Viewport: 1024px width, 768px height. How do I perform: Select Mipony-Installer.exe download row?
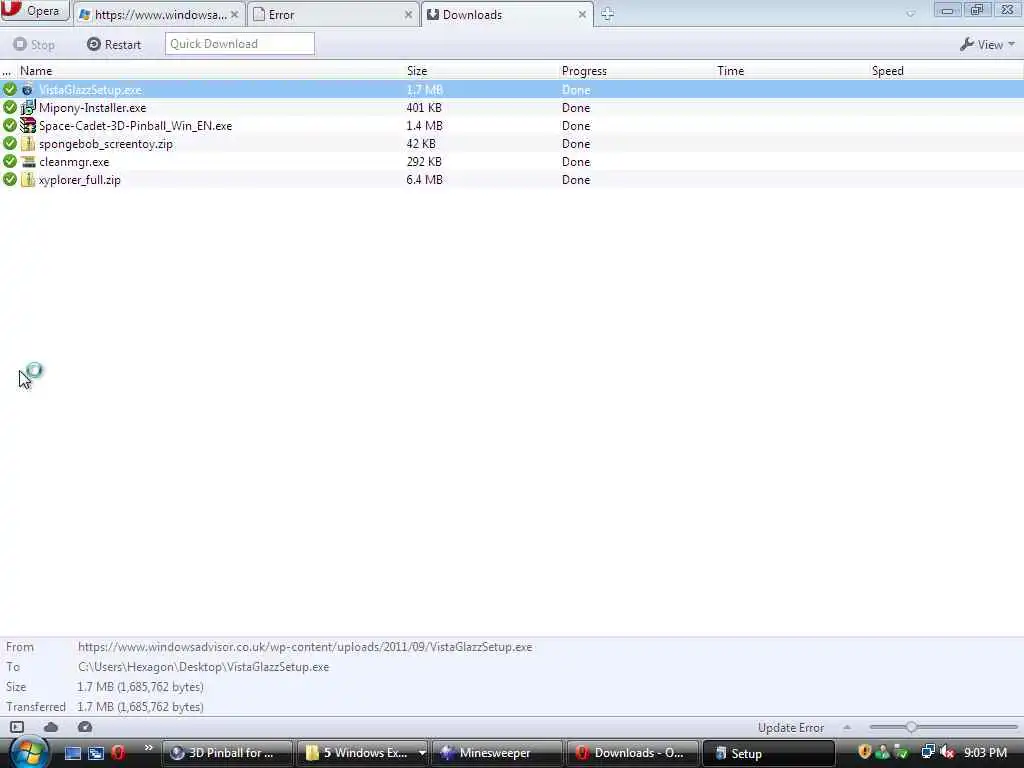[x=512, y=108]
